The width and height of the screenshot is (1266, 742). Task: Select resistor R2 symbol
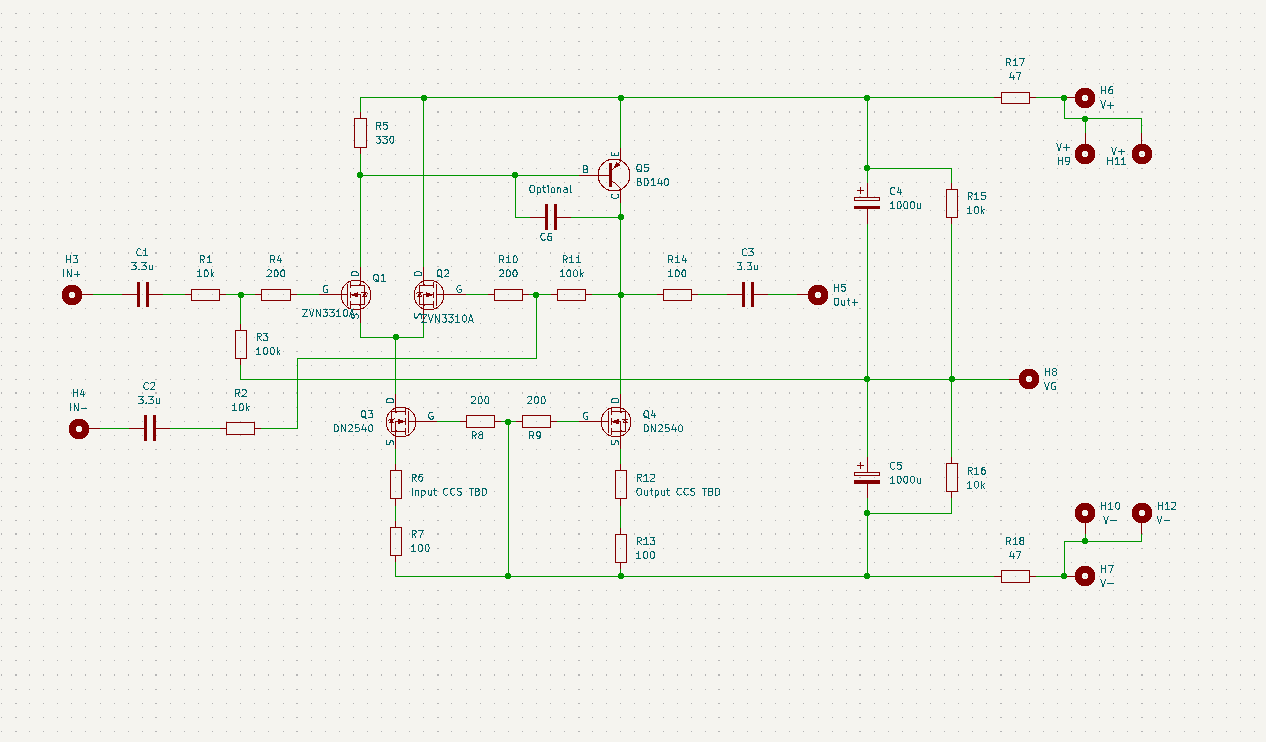click(240, 429)
